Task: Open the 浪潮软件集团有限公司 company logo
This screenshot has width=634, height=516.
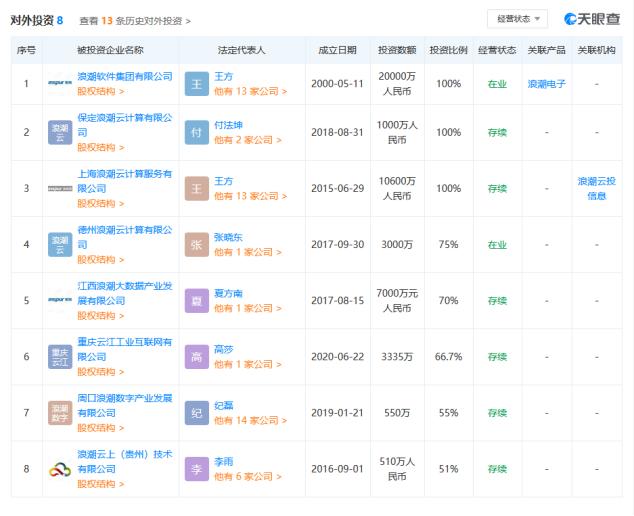Action: pyautogui.click(x=60, y=83)
